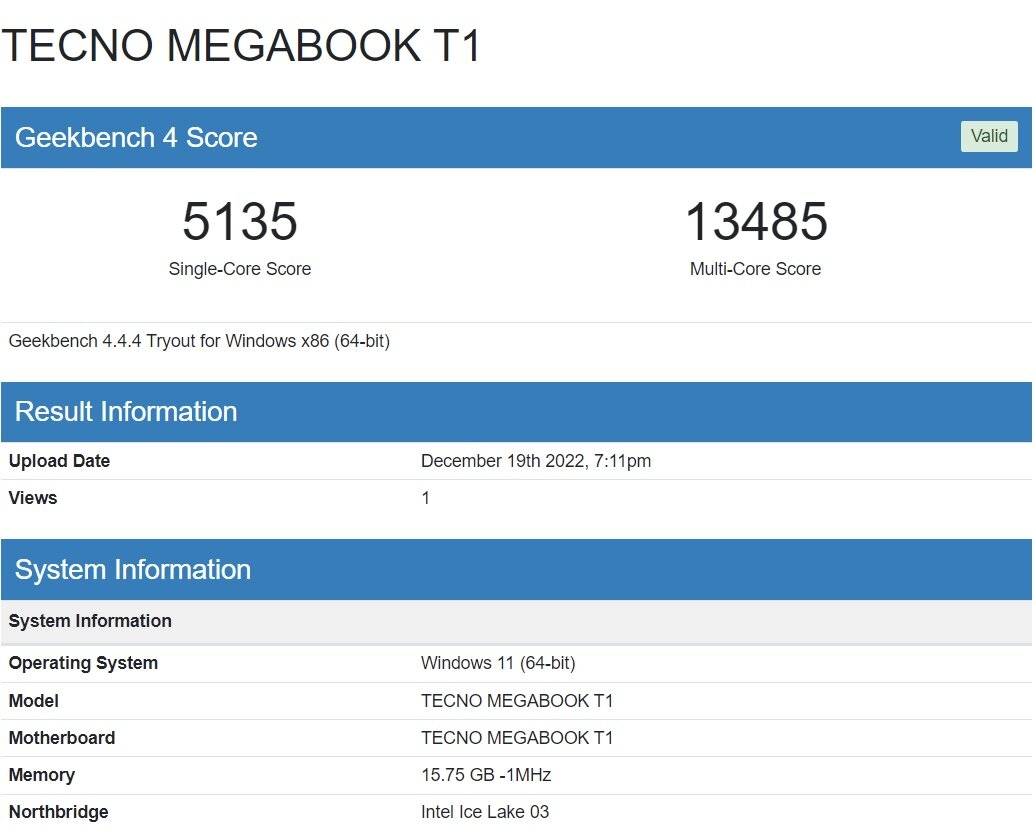Click the green Valid badge
This screenshot has height=827, width=1034.
(x=988, y=137)
